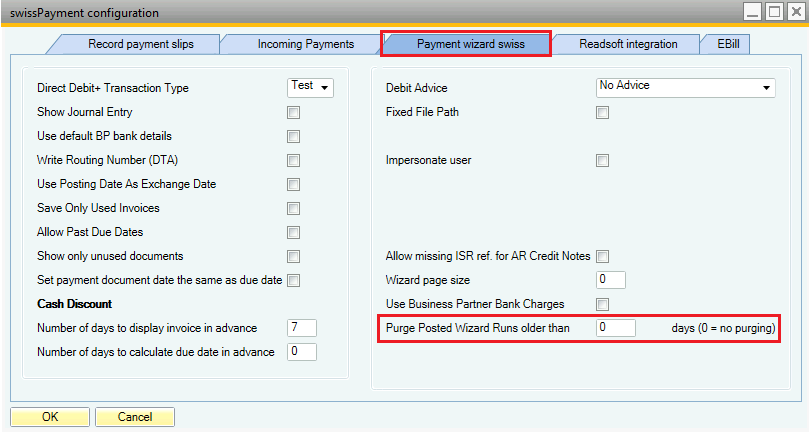Click days to display invoice in advance field
The width and height of the screenshot is (809, 434).
pos(302,328)
